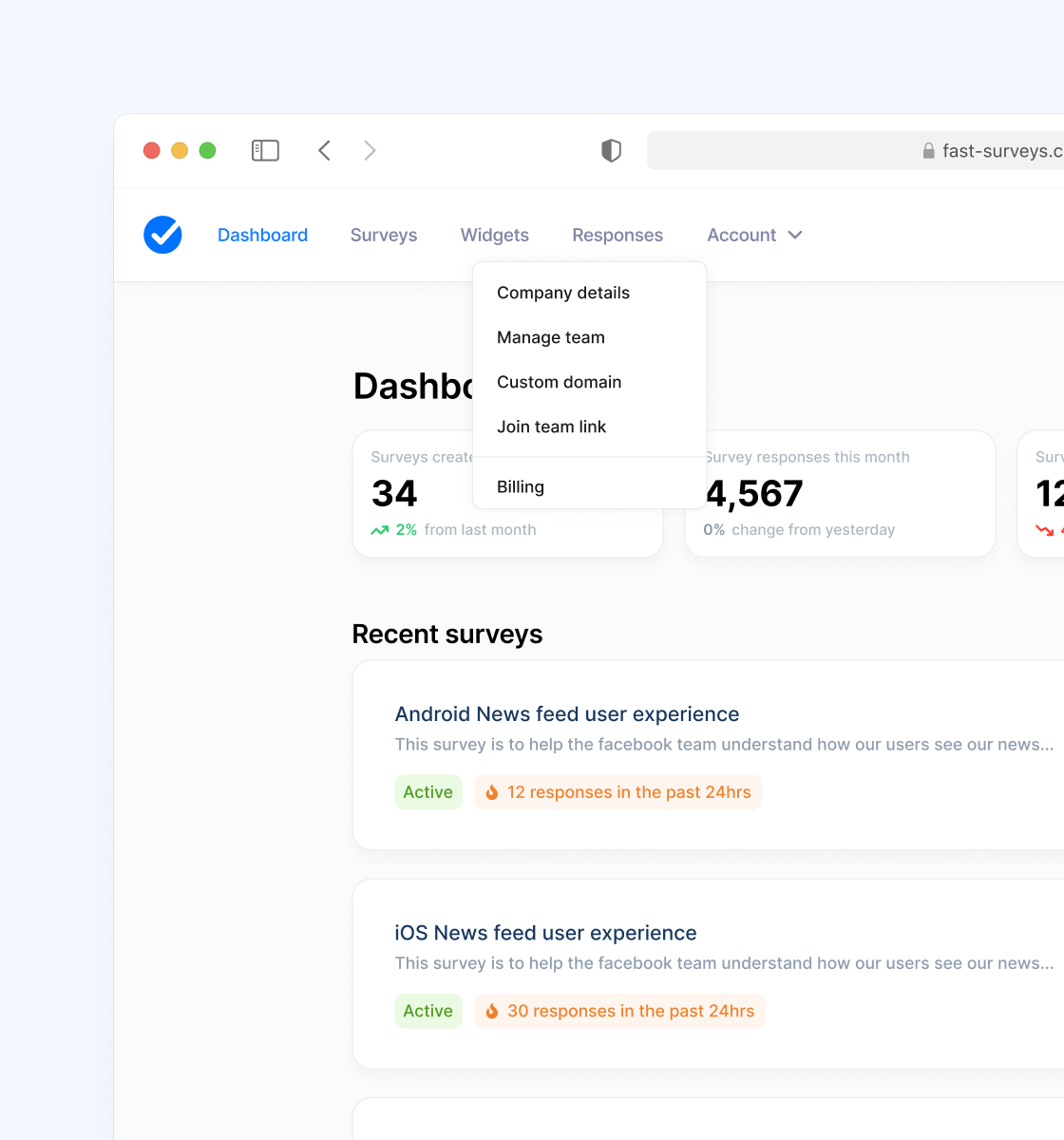Switch to the Surveys nav tab
Screen dimensions: 1064x1140
tap(384, 235)
